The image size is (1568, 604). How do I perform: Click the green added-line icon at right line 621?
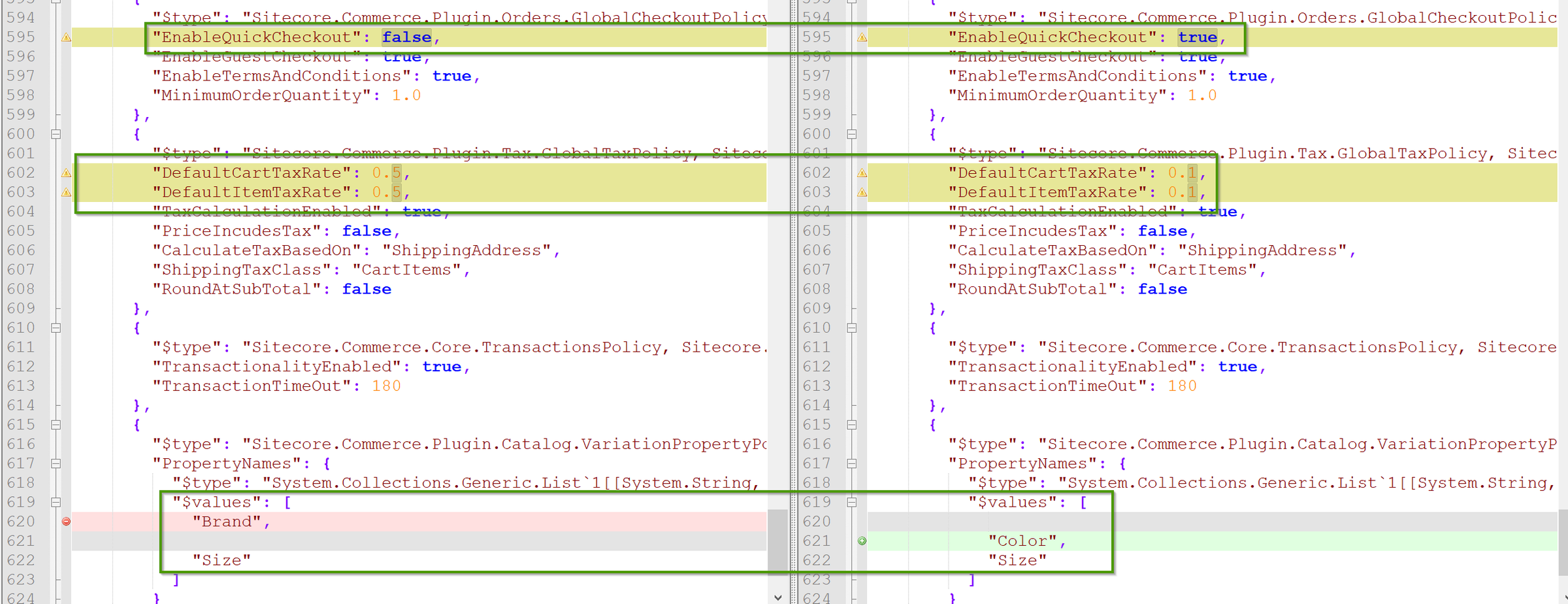pyautogui.click(x=862, y=541)
